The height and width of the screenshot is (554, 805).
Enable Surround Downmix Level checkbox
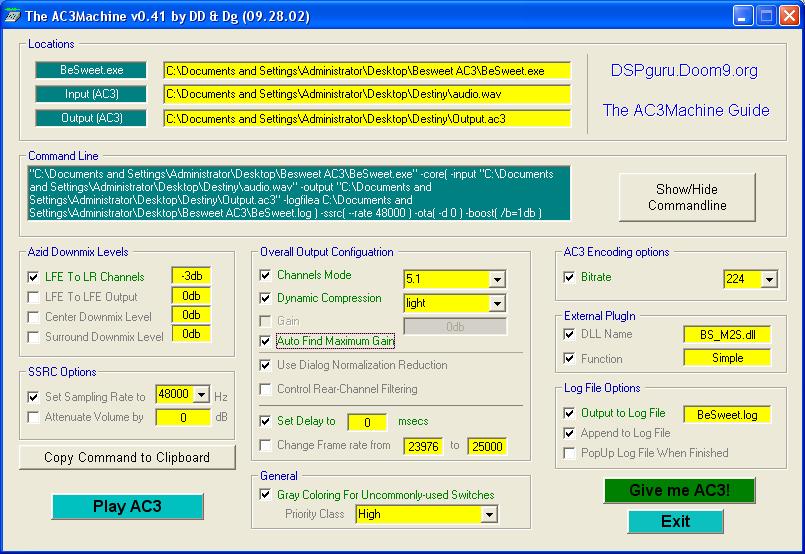(x=33, y=337)
